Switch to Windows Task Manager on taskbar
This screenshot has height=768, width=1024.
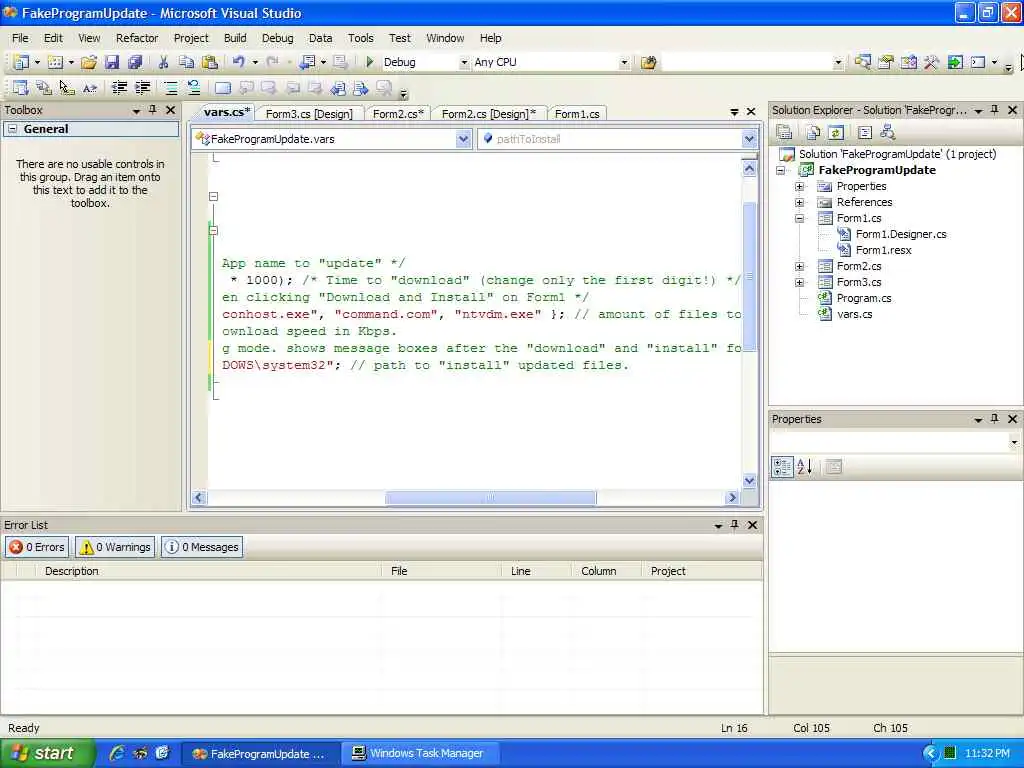421,753
